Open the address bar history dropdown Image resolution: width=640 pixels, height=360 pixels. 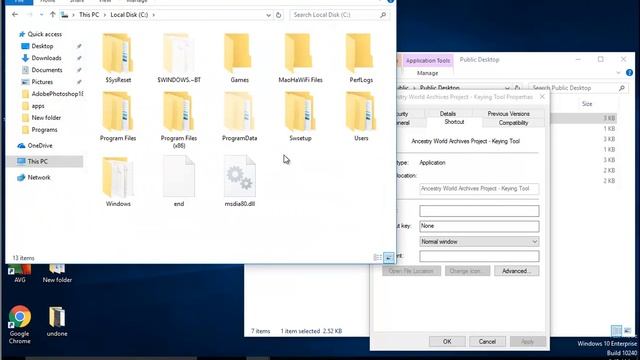(268, 15)
